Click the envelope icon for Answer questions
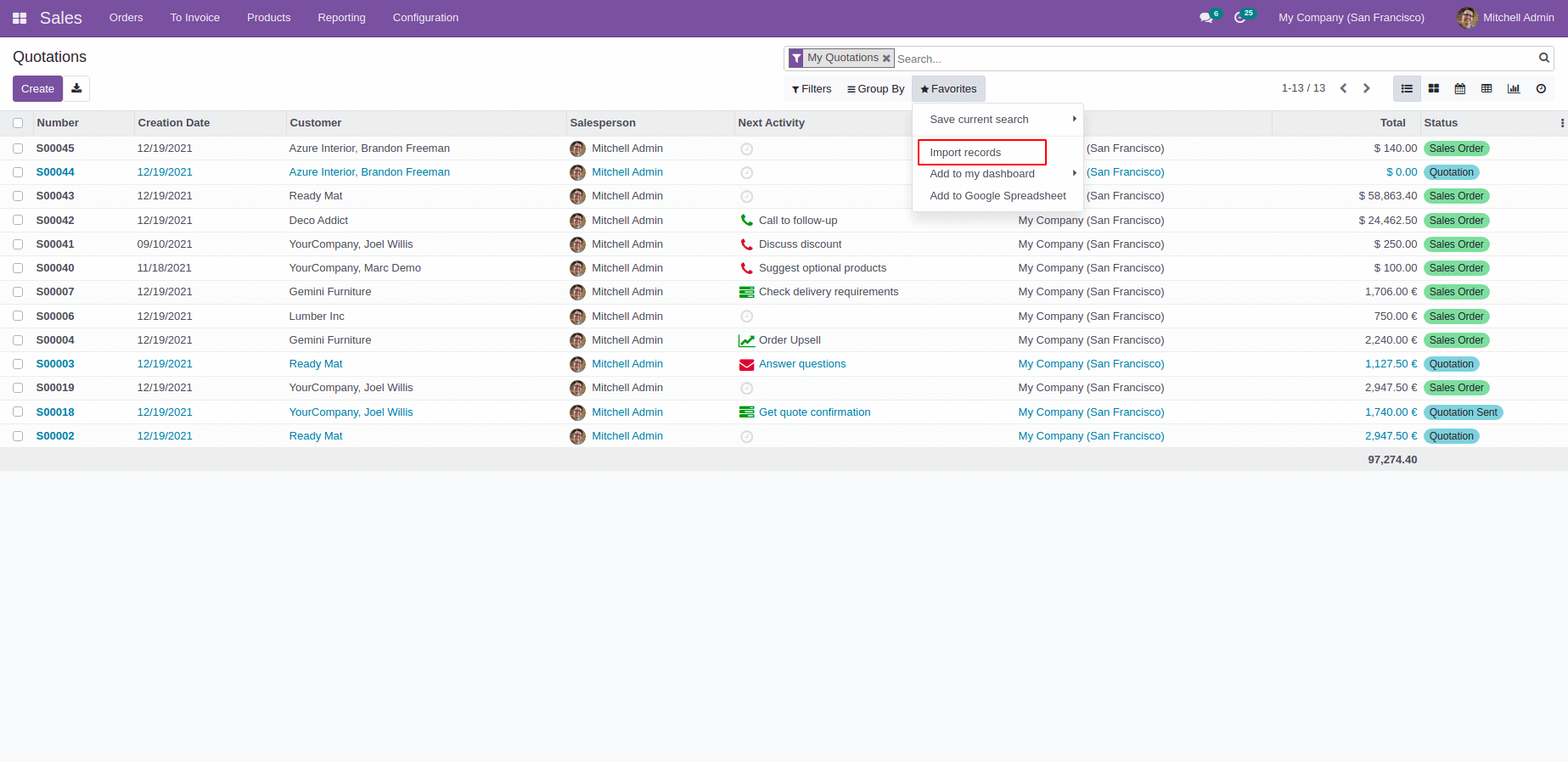 click(747, 364)
